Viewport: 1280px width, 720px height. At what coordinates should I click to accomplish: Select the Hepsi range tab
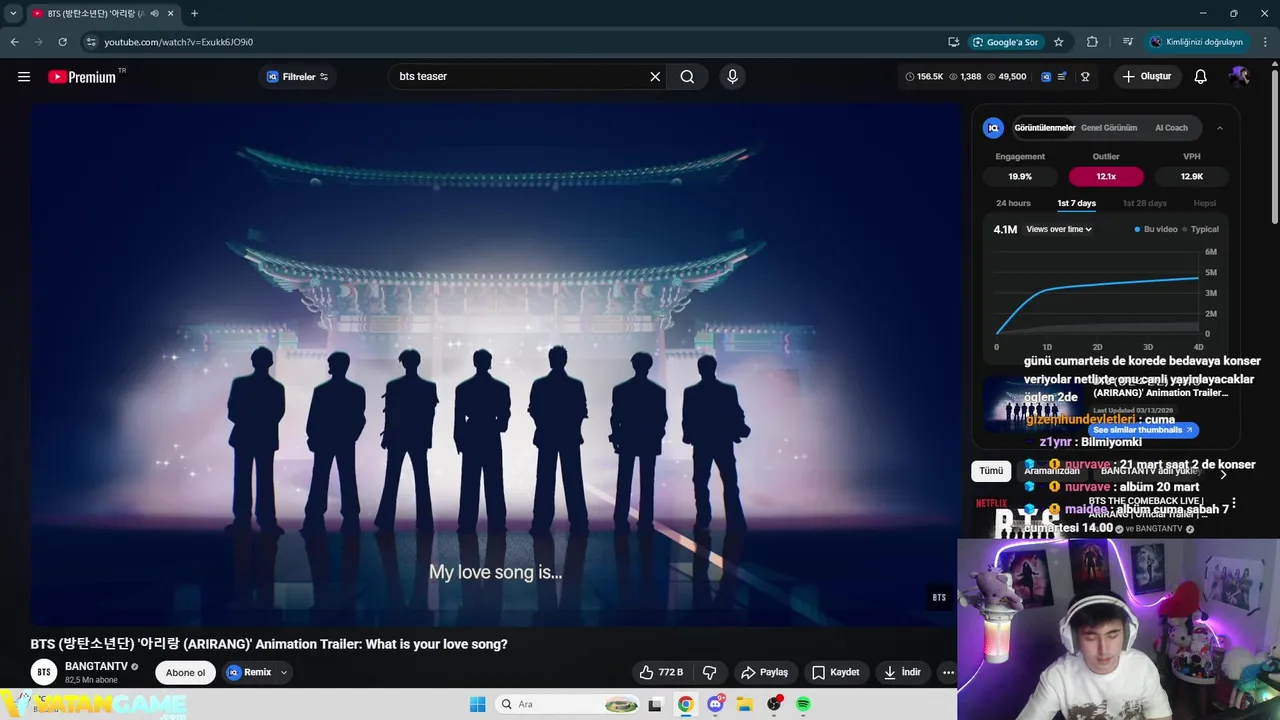pyautogui.click(x=1205, y=203)
